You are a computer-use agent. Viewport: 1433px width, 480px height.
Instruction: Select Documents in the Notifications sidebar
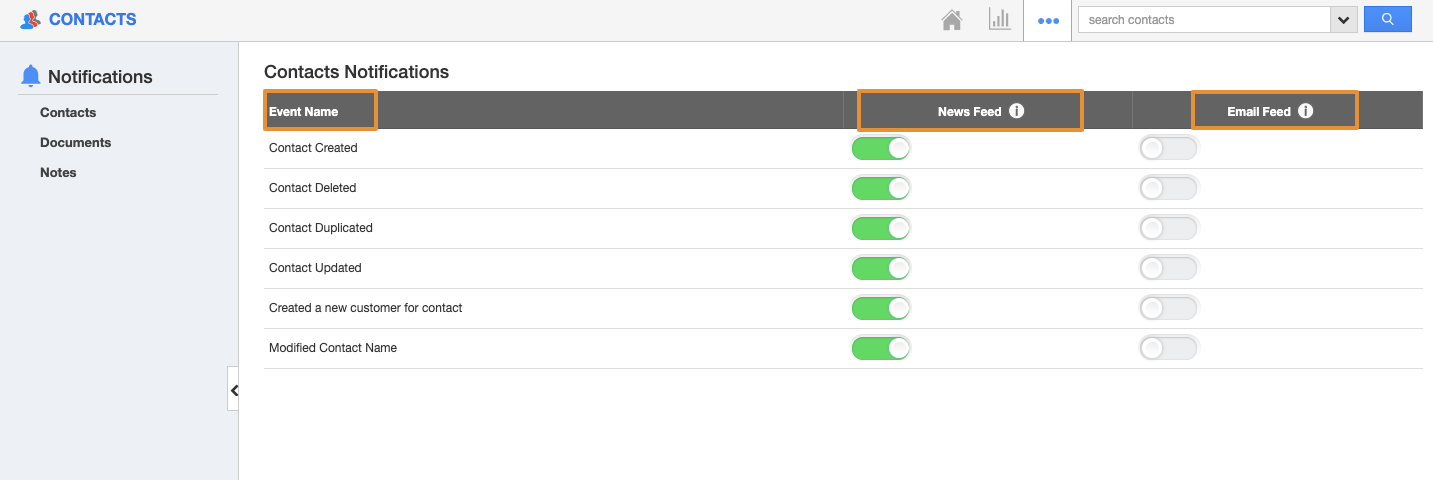point(75,143)
